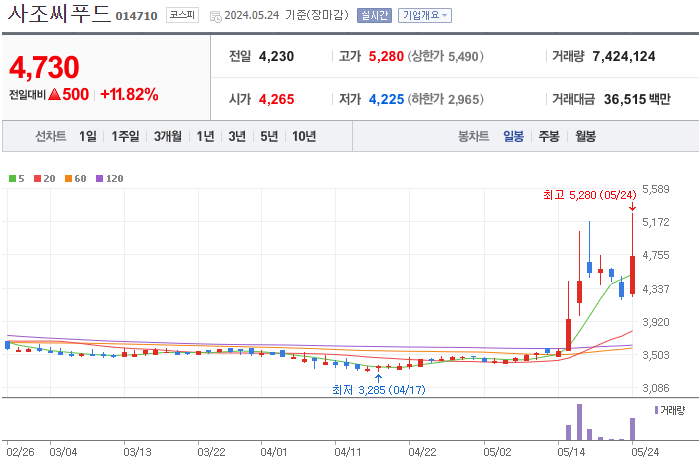Click the 거래대금 value 36,515 백만
The height and width of the screenshot is (469, 699).
[637, 99]
